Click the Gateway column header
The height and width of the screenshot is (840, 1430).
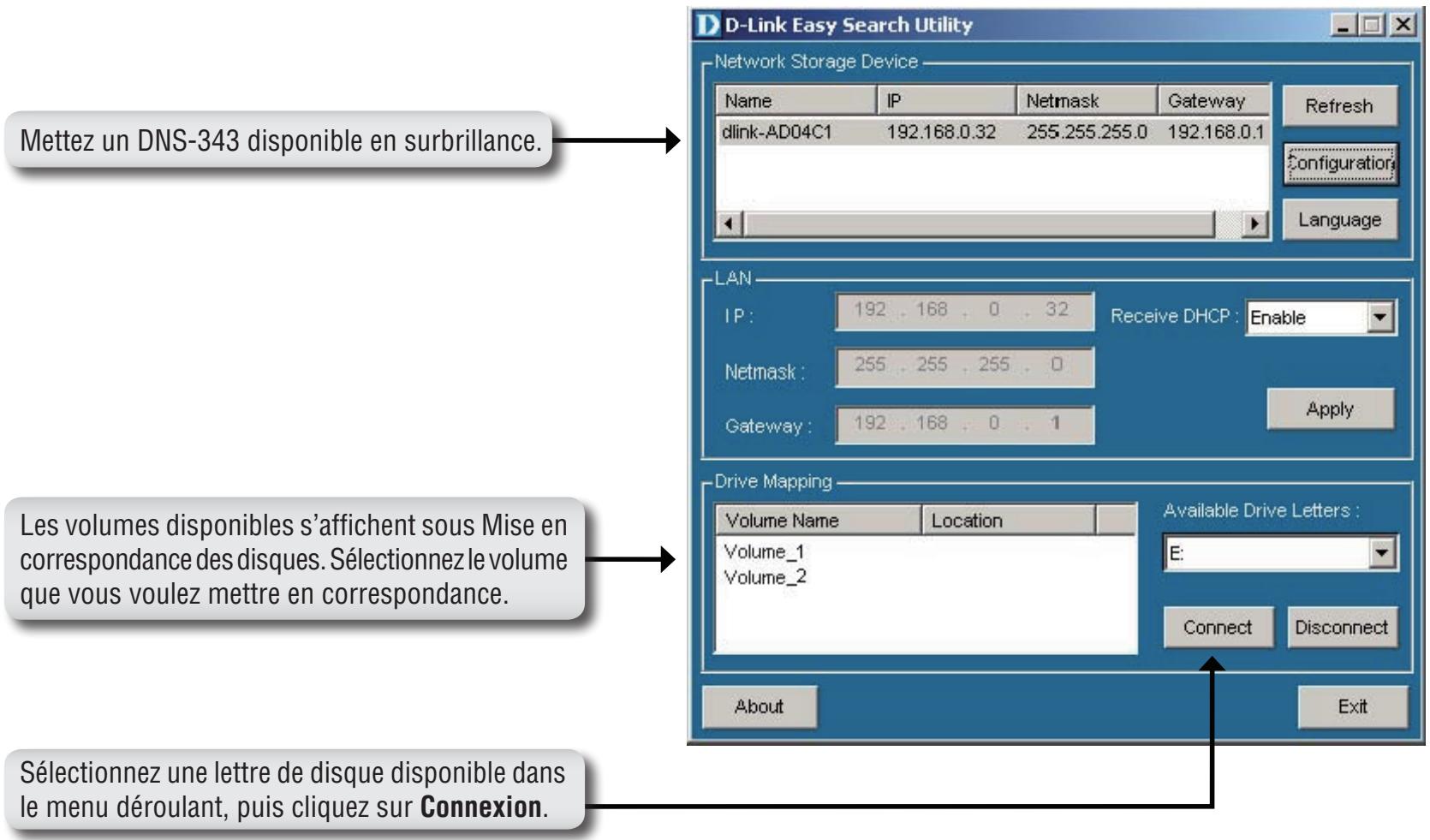click(1213, 101)
